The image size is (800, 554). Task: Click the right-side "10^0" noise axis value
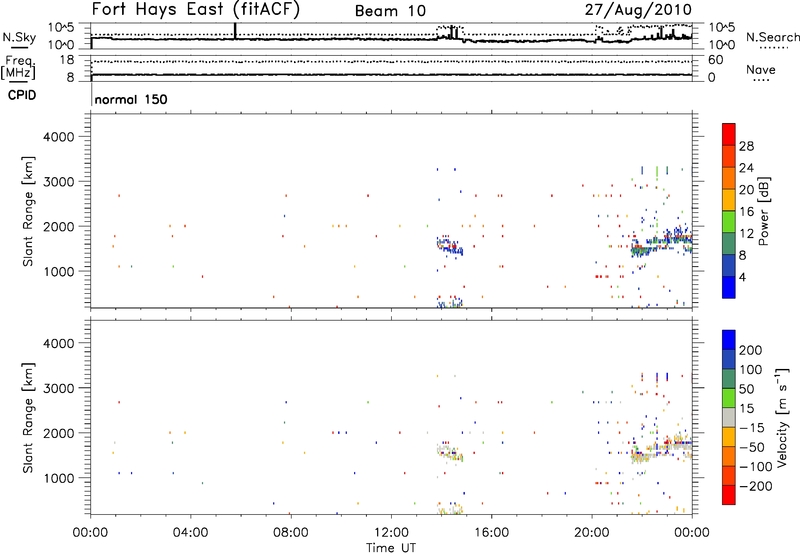pos(721,45)
